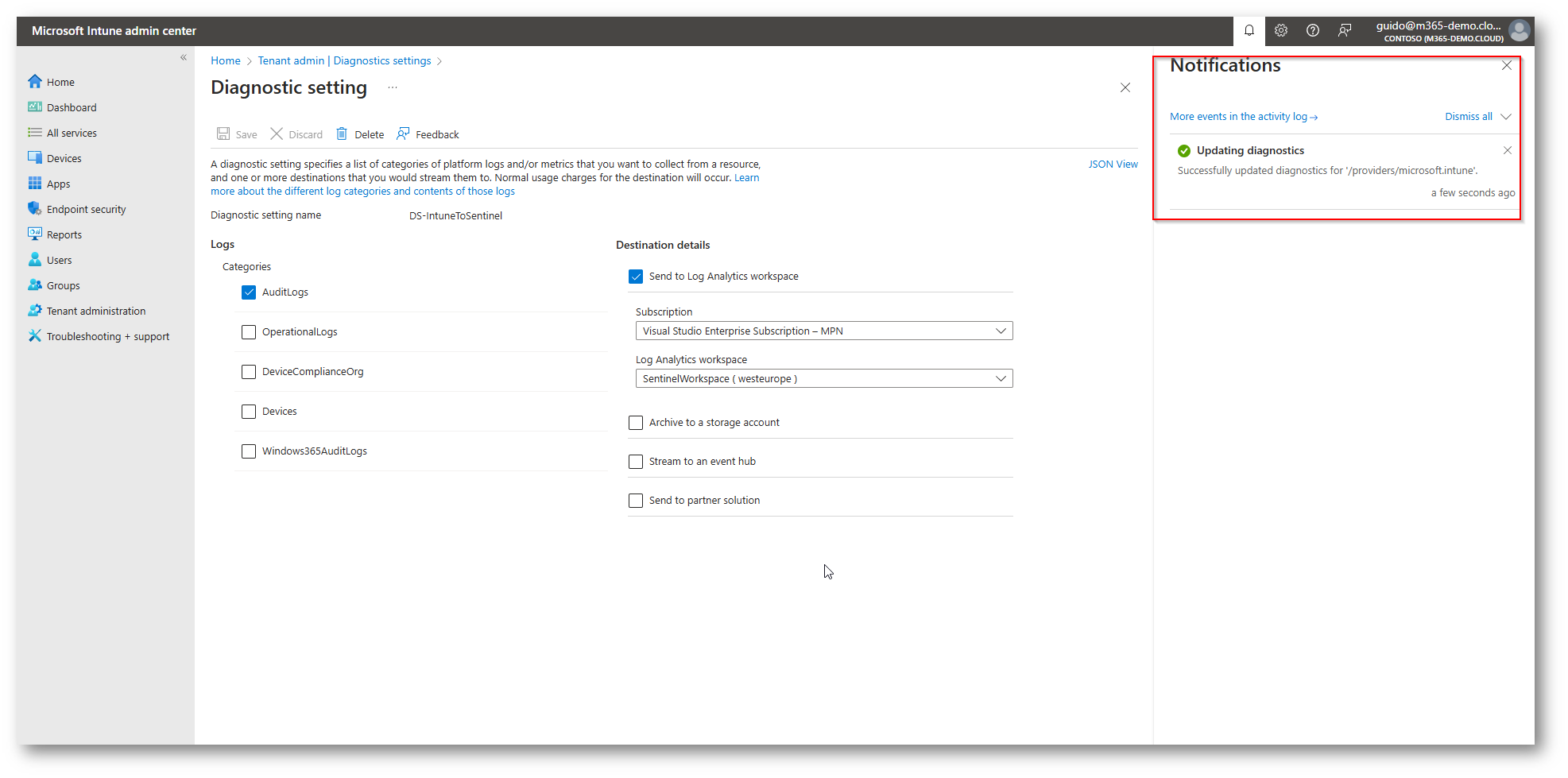Screen dimensions: 1568x778
Task: Click Dismiss all notifications
Action: pos(1469,116)
